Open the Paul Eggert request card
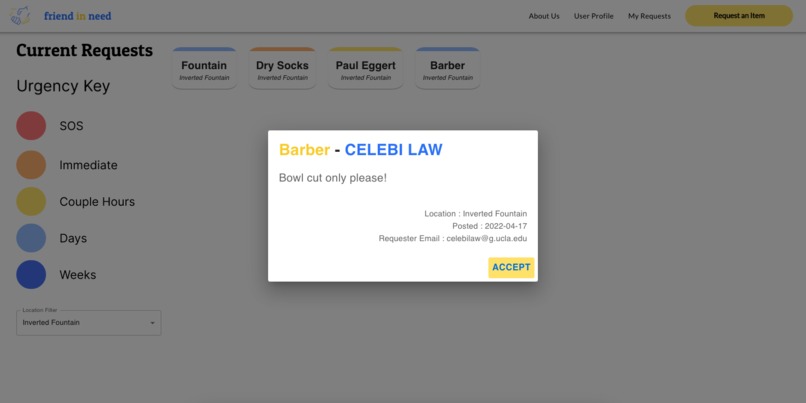 (x=365, y=68)
